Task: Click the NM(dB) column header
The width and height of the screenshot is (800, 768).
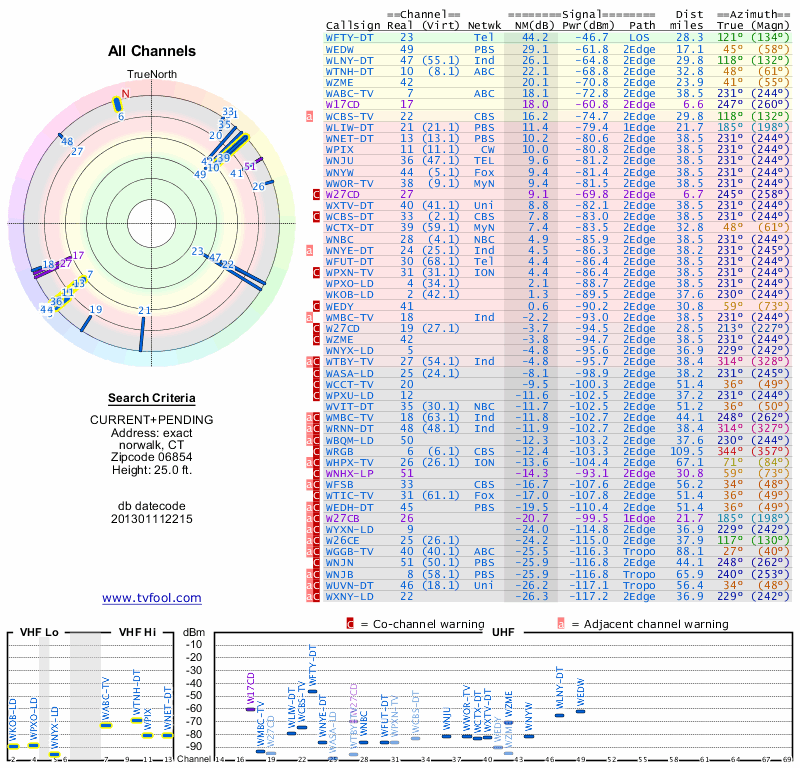Action: click(x=529, y=24)
